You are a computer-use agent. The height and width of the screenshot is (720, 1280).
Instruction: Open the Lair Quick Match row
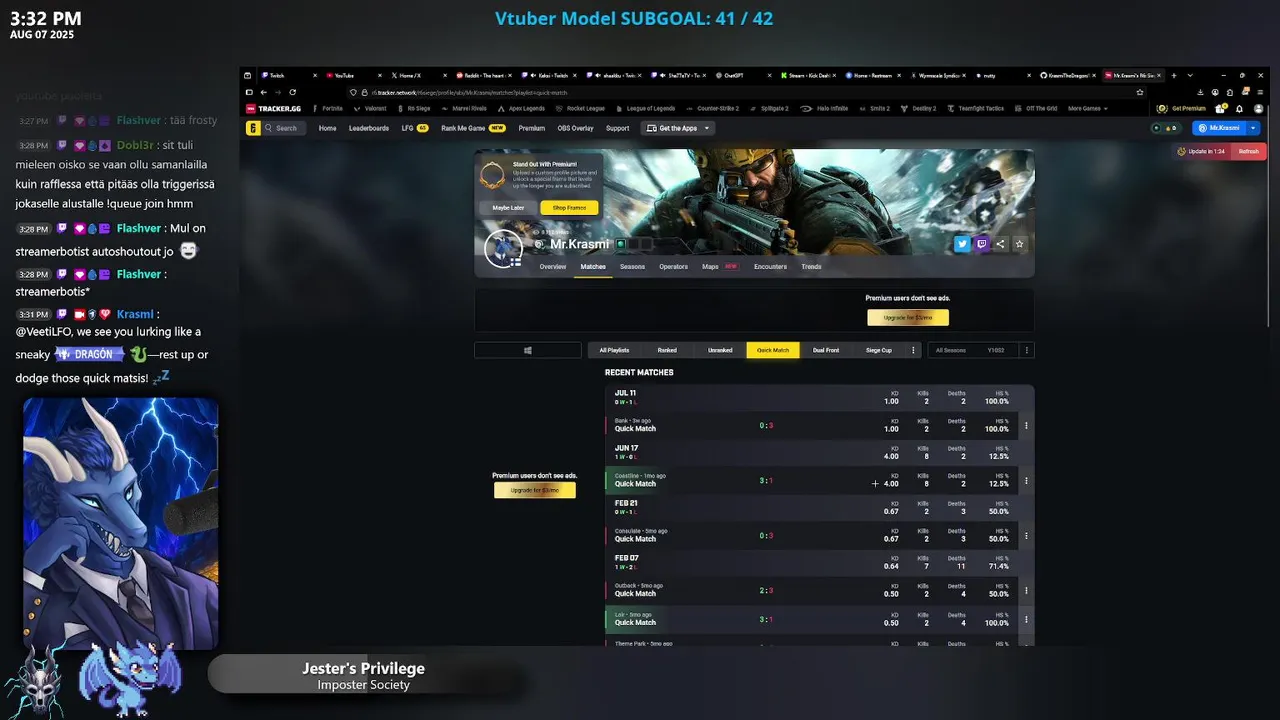click(811, 618)
